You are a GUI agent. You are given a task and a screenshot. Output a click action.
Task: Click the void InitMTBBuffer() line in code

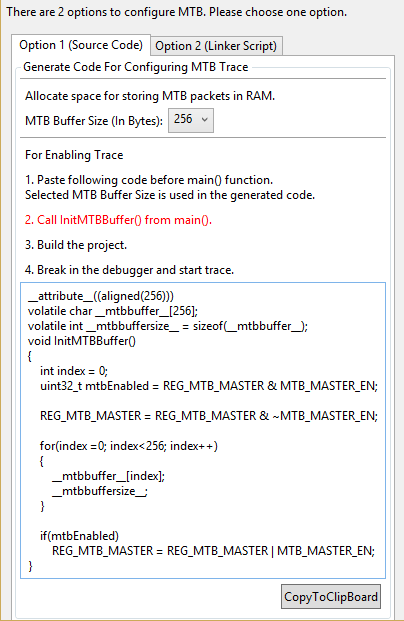point(82,341)
